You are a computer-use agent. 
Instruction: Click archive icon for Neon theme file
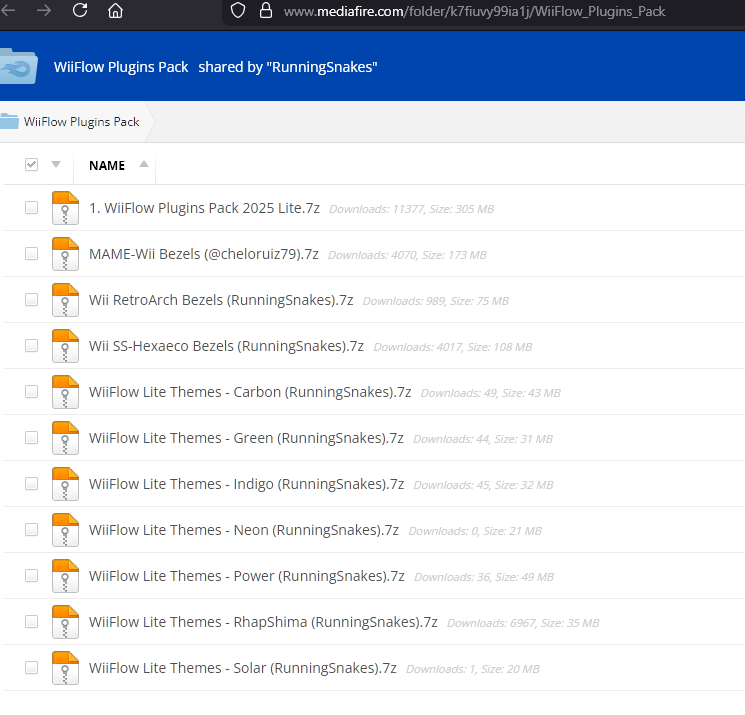tap(65, 530)
